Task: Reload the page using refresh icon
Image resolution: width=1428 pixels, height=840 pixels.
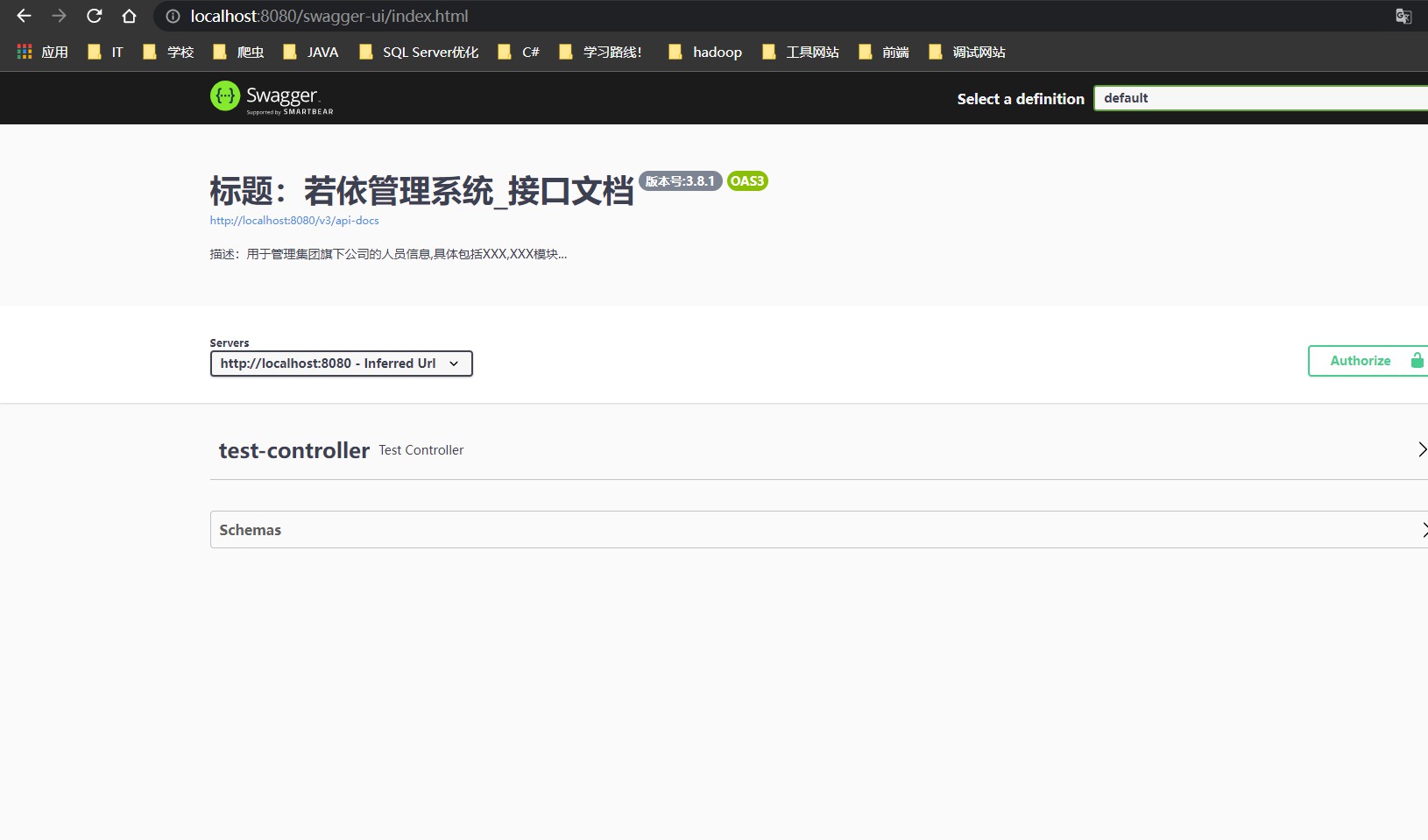Action: pyautogui.click(x=94, y=16)
